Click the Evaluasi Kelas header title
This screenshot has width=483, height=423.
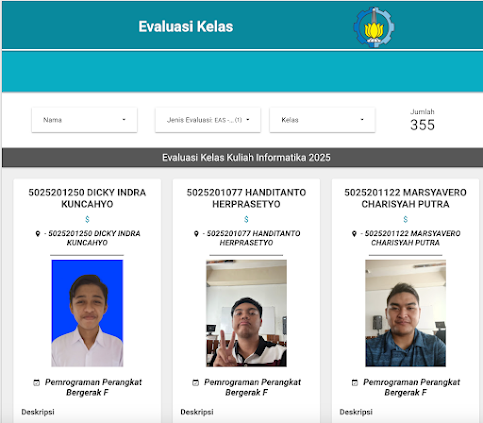click(x=186, y=27)
